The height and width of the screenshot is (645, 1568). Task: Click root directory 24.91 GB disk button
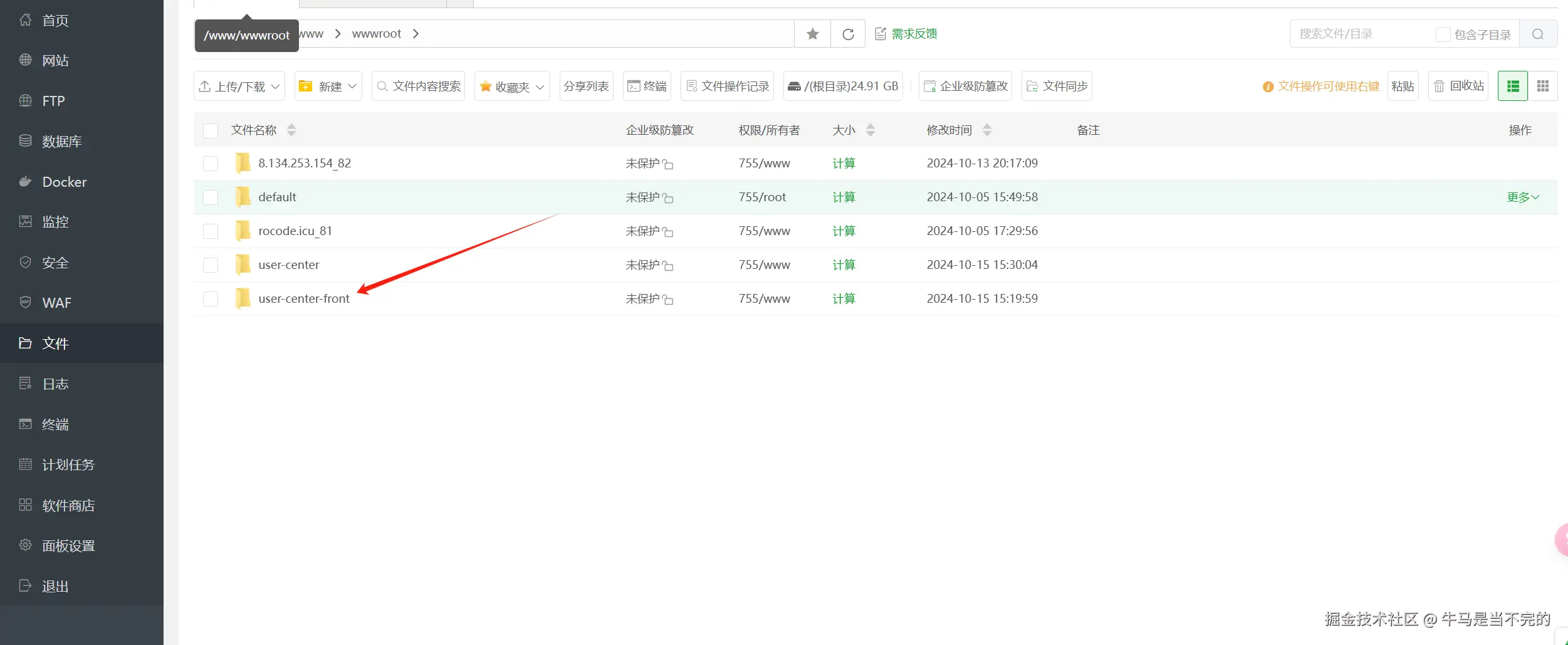pyautogui.click(x=843, y=86)
